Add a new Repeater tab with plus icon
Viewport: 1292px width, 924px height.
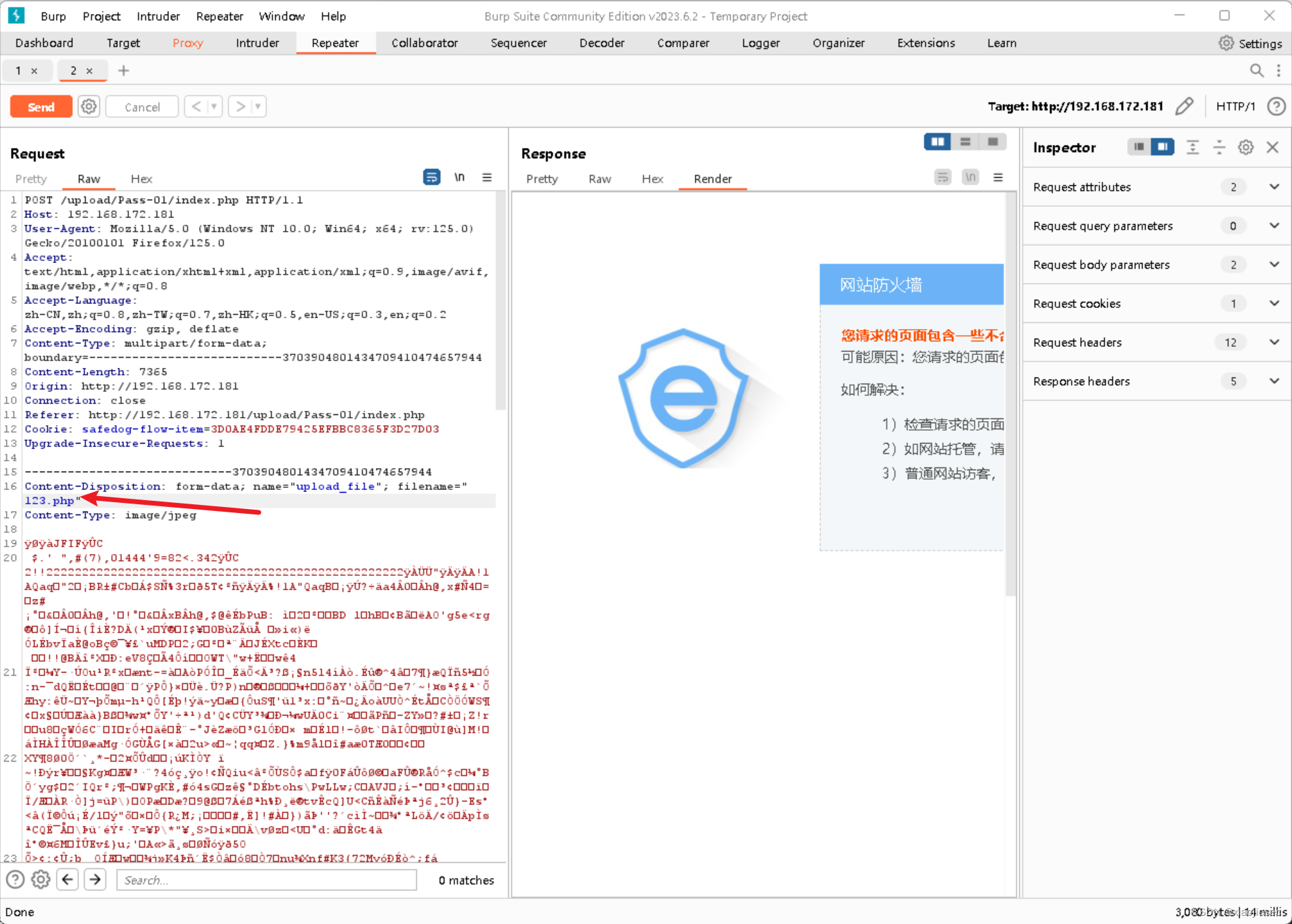click(x=123, y=70)
